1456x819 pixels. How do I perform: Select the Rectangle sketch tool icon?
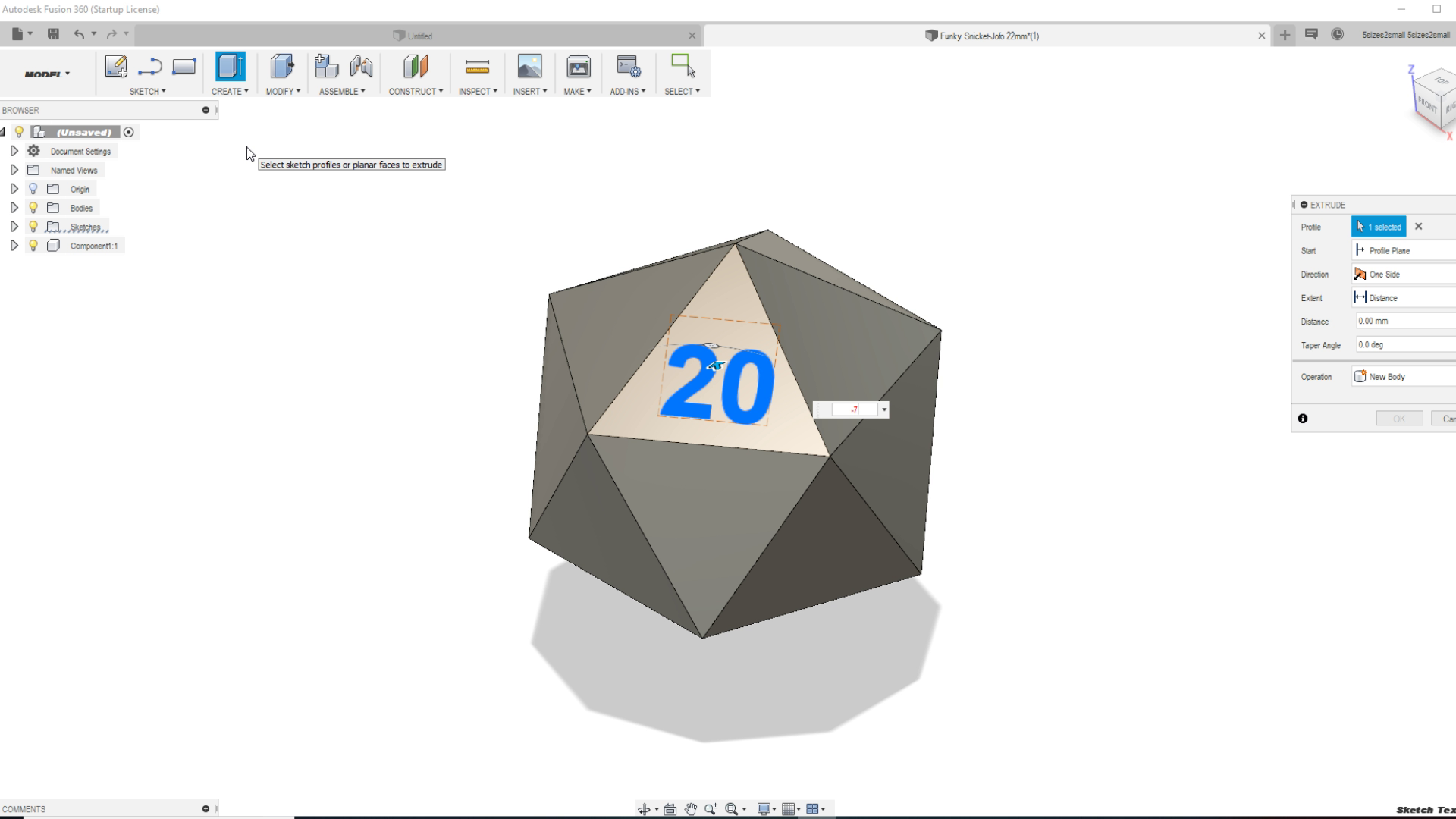pos(184,67)
